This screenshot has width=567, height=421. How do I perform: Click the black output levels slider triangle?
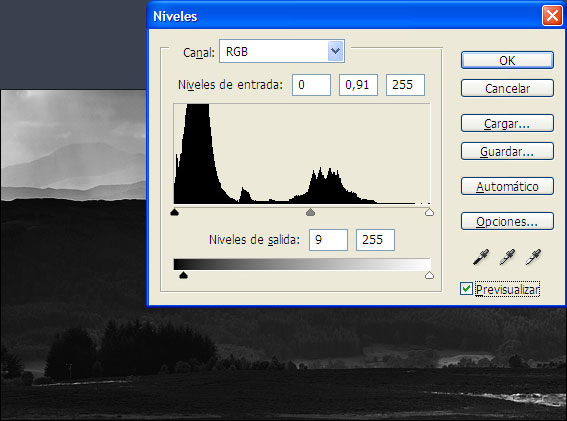tap(183, 275)
